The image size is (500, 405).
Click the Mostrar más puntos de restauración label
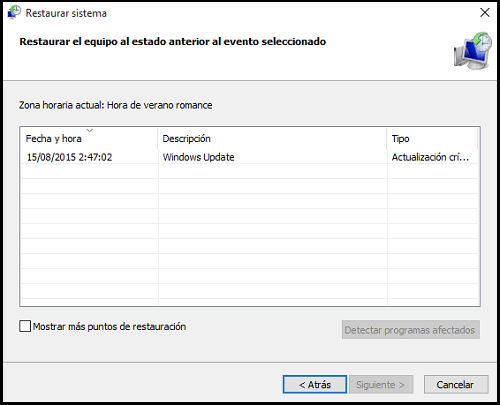pyautogui.click(x=109, y=326)
